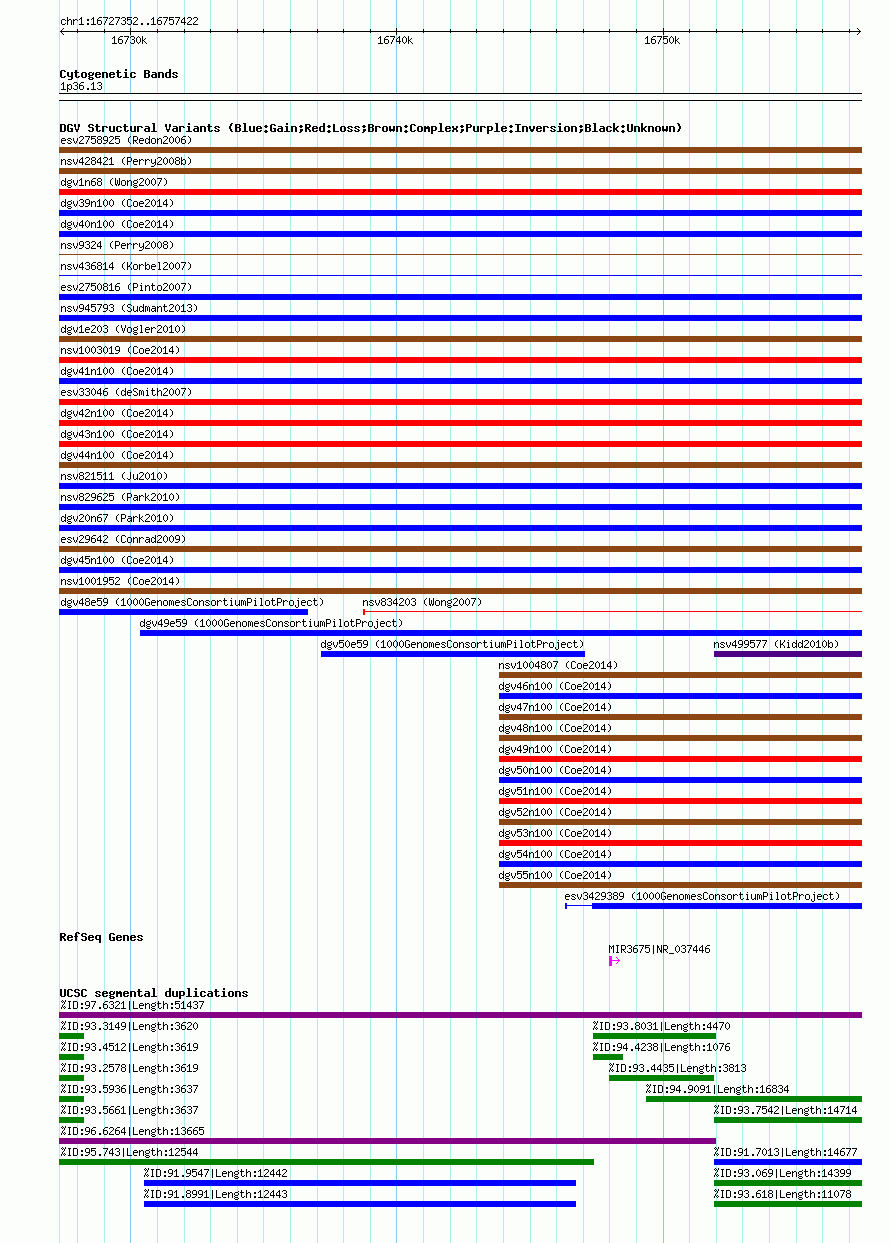Select the 1p36.13 cytogenetic band
This screenshot has height=1243, width=890.
tap(81, 86)
